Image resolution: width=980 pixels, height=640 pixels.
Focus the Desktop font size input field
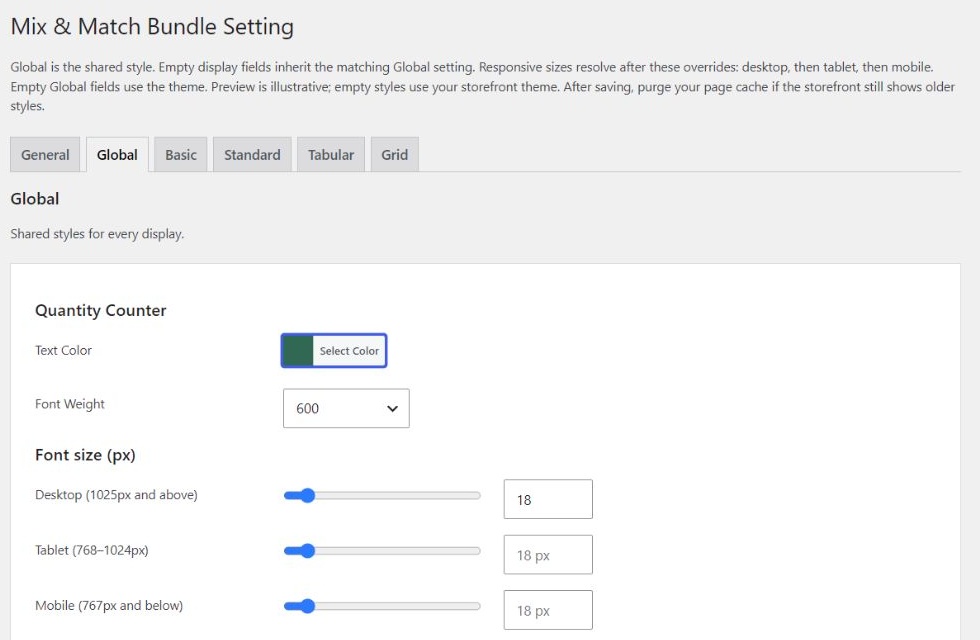548,499
